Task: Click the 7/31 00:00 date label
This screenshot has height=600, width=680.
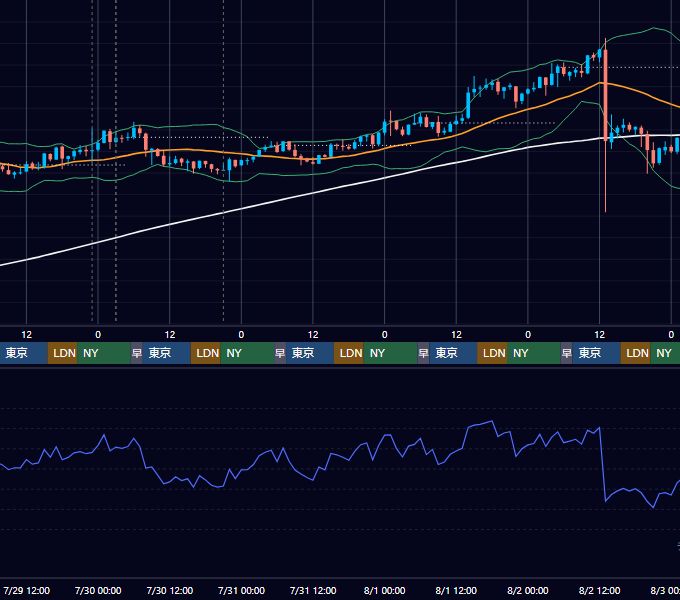Action: 241,590
